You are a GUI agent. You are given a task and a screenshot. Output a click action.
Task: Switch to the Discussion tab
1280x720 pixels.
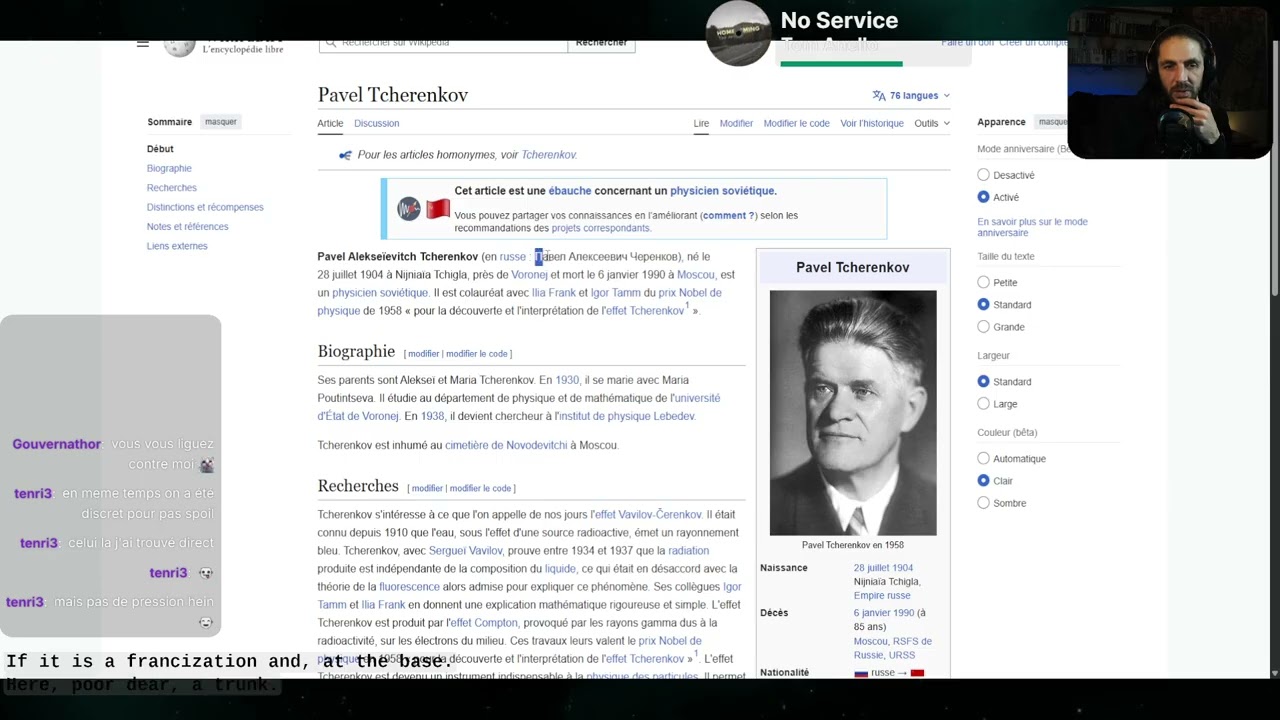pos(376,123)
